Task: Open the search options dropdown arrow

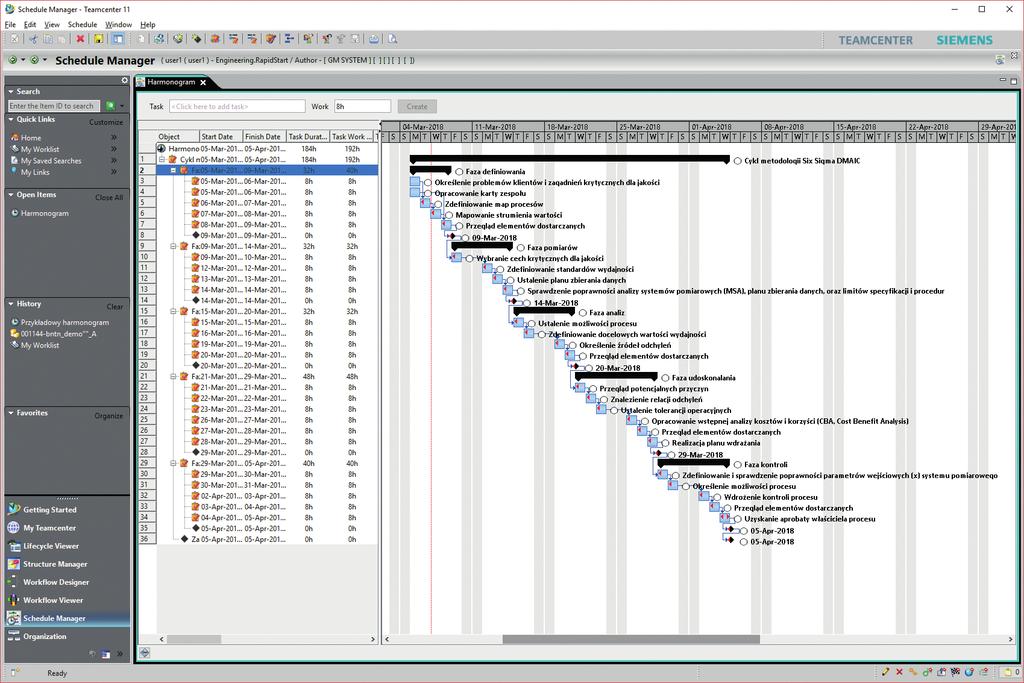Action: point(122,106)
